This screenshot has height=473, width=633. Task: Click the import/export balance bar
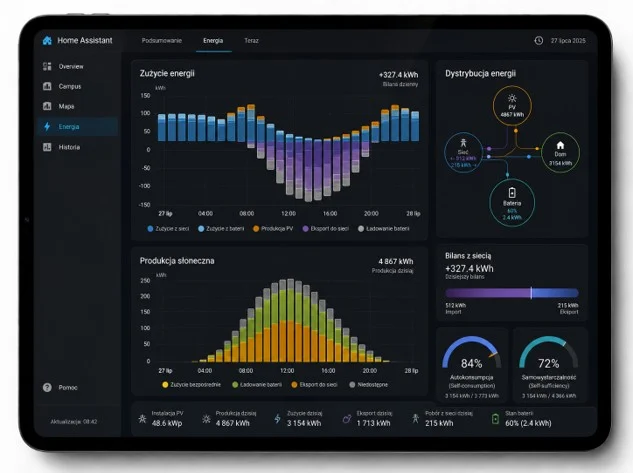pos(512,293)
